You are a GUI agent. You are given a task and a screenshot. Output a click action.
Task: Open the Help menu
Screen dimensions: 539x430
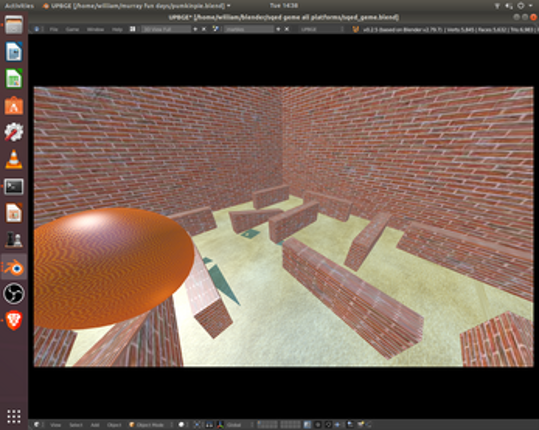click(x=117, y=30)
